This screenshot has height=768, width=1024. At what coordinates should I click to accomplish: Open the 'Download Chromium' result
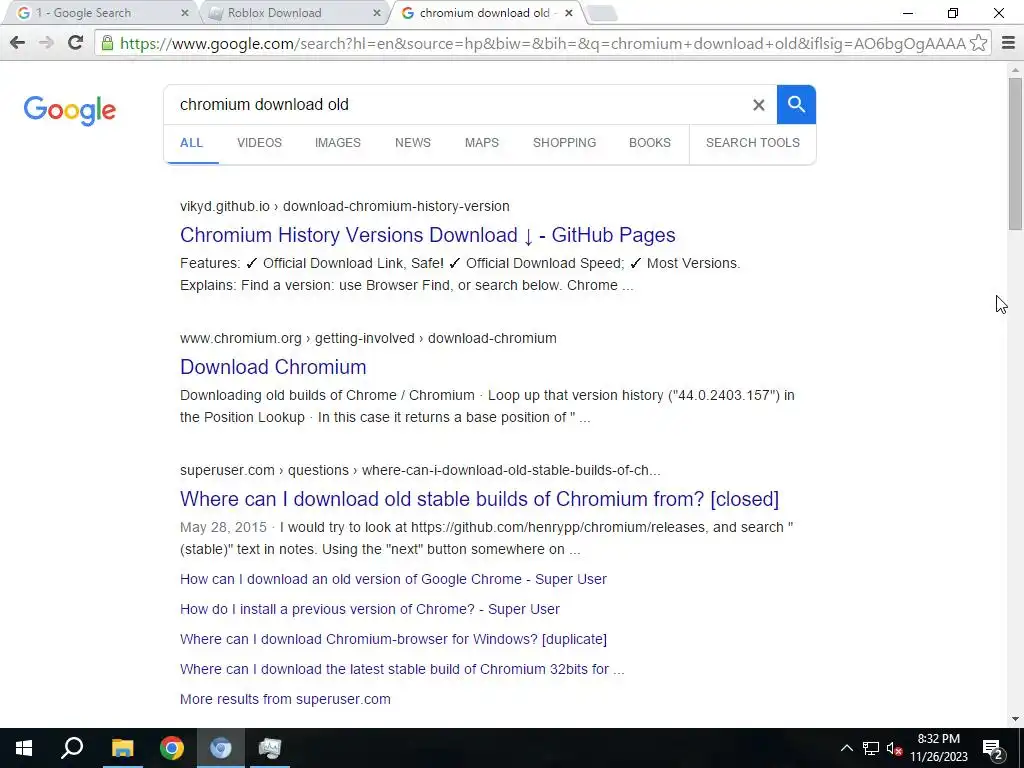pyautogui.click(x=273, y=367)
